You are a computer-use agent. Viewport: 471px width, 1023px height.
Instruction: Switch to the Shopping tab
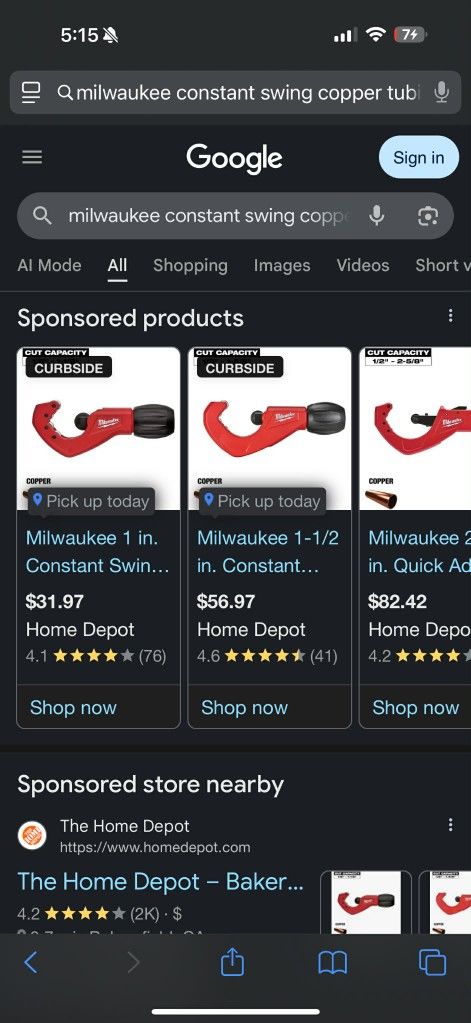point(190,266)
